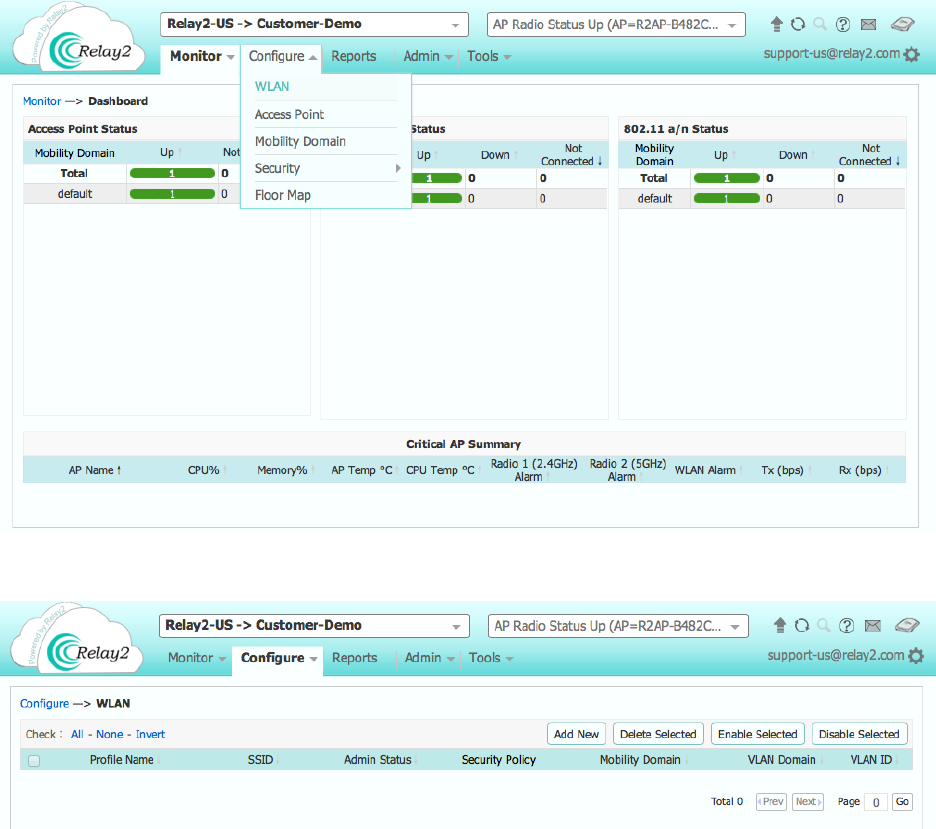The height and width of the screenshot is (829, 936).
Task: Click the Check None link
Action: coord(110,734)
